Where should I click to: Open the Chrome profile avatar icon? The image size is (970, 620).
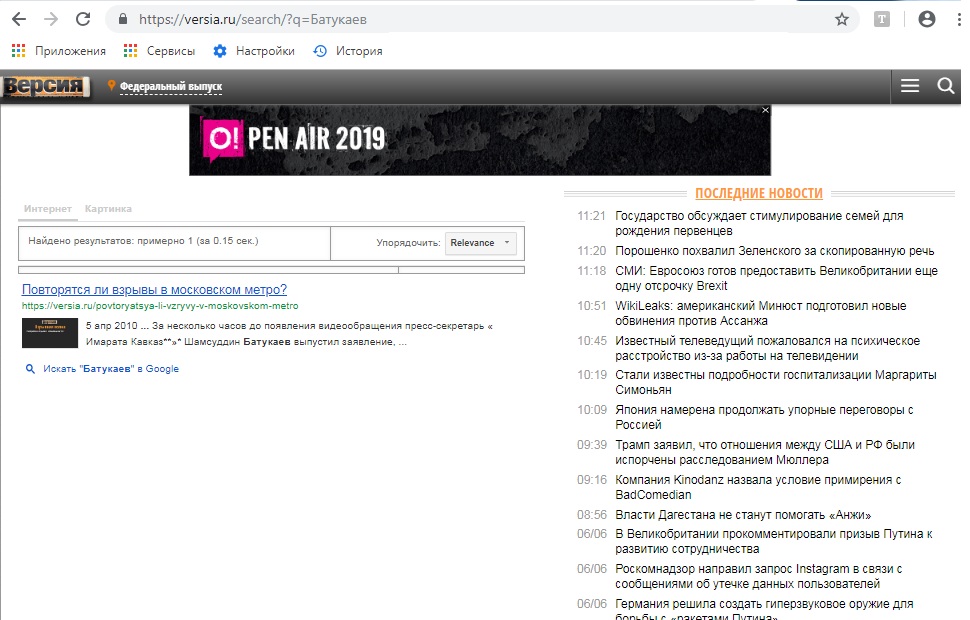(926, 19)
